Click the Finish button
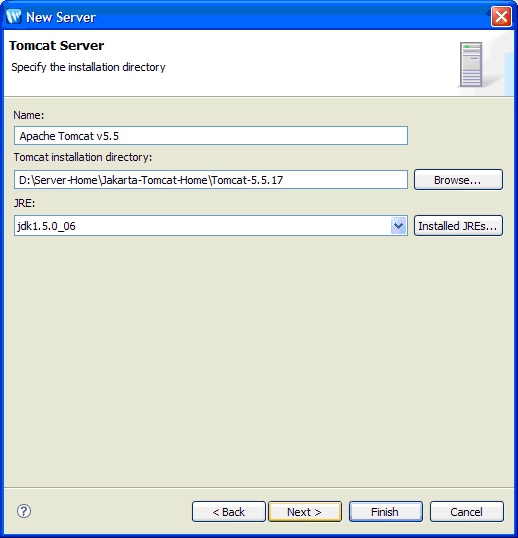Screen dimensions: 518x538 click(x=386, y=512)
